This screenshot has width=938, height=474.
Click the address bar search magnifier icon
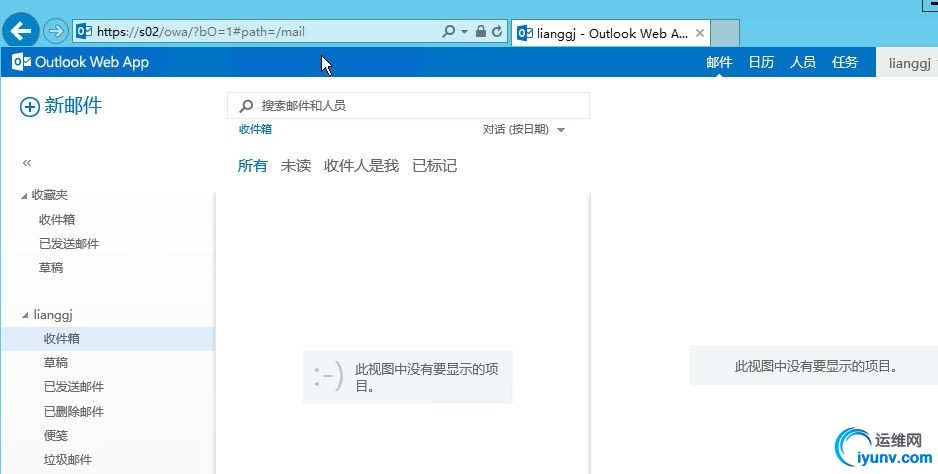(449, 31)
